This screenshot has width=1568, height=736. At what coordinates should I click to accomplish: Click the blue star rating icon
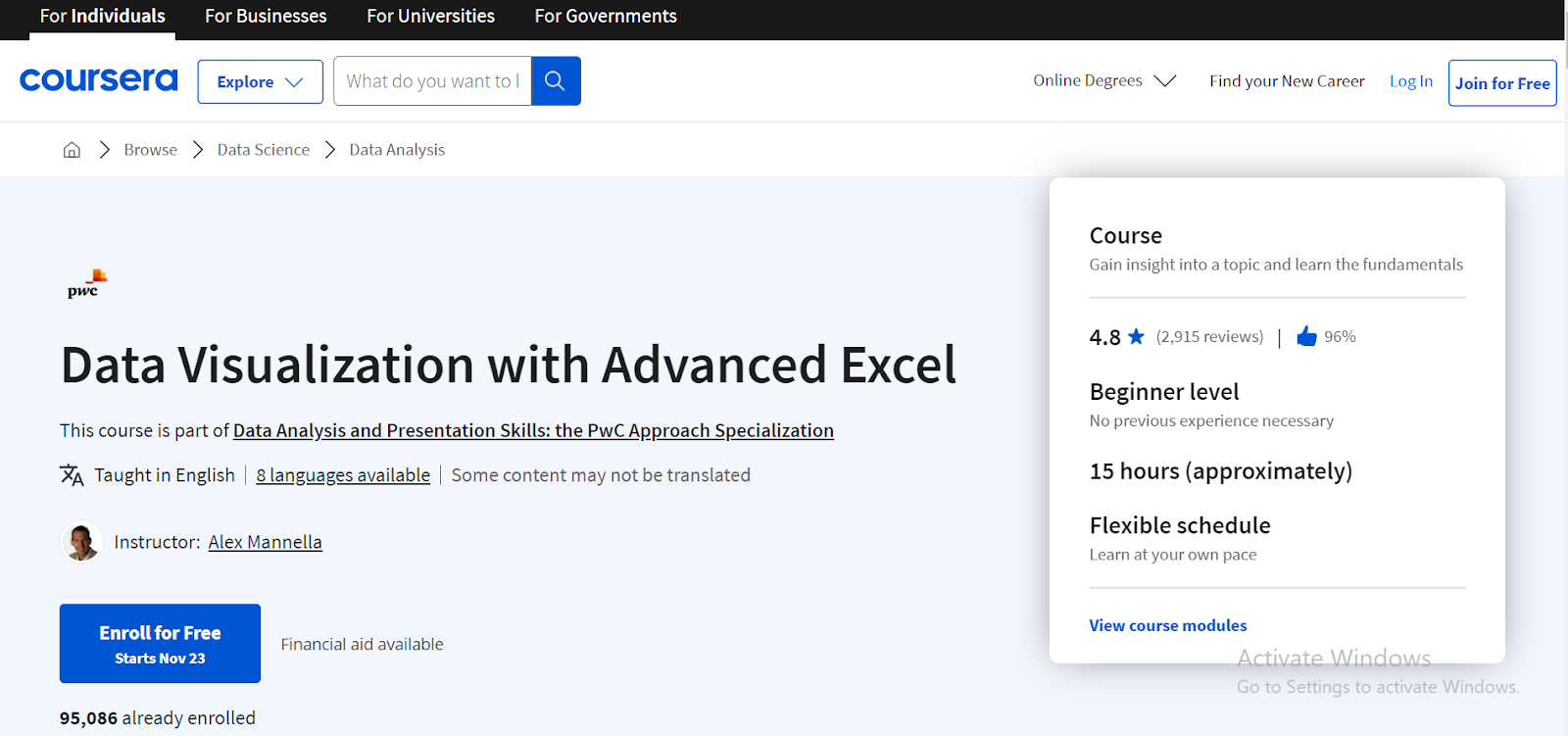click(1136, 336)
